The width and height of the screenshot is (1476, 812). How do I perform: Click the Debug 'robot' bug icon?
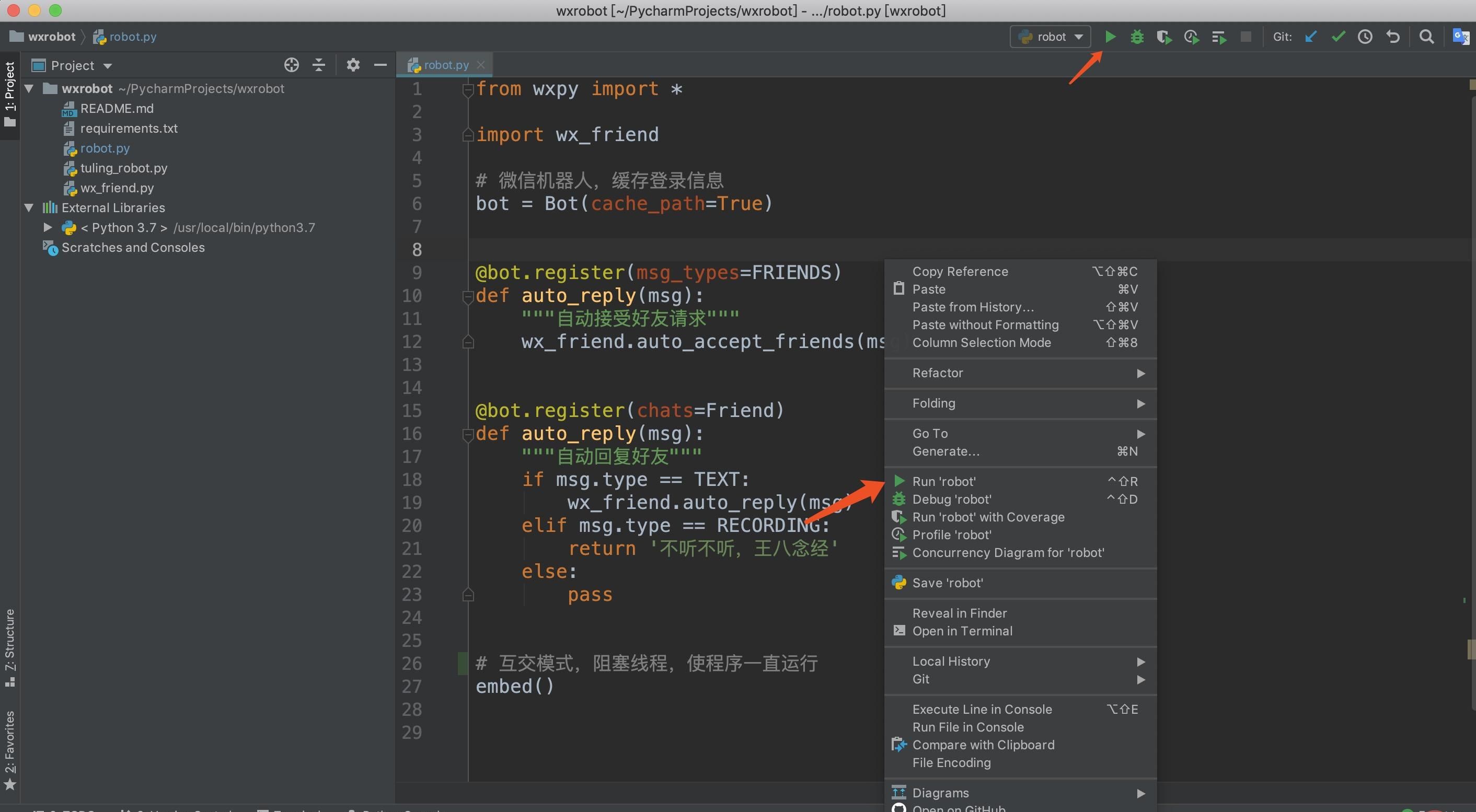(898, 499)
